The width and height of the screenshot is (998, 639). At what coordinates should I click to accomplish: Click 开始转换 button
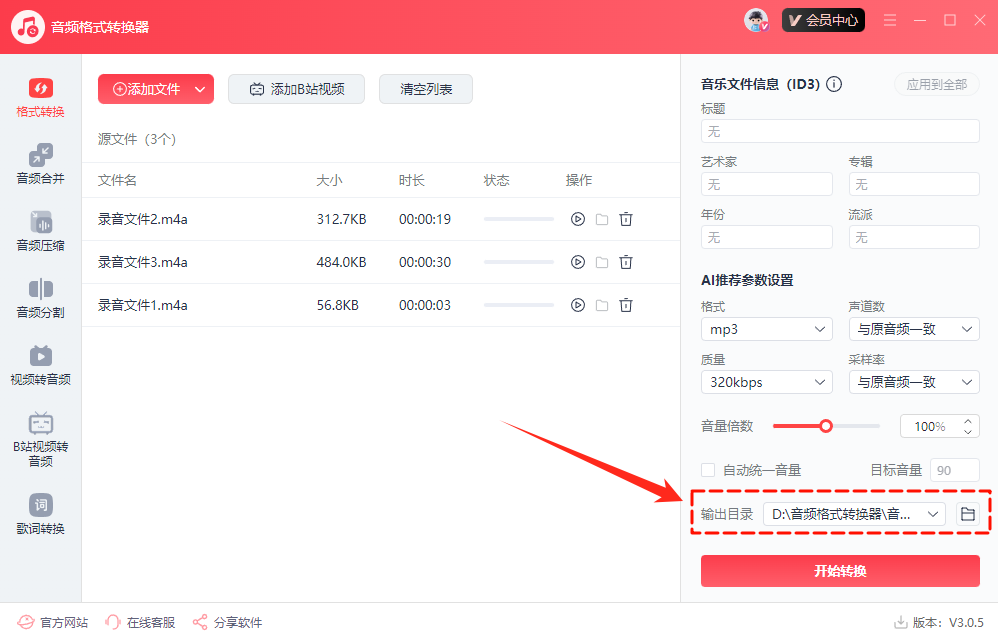(x=840, y=571)
